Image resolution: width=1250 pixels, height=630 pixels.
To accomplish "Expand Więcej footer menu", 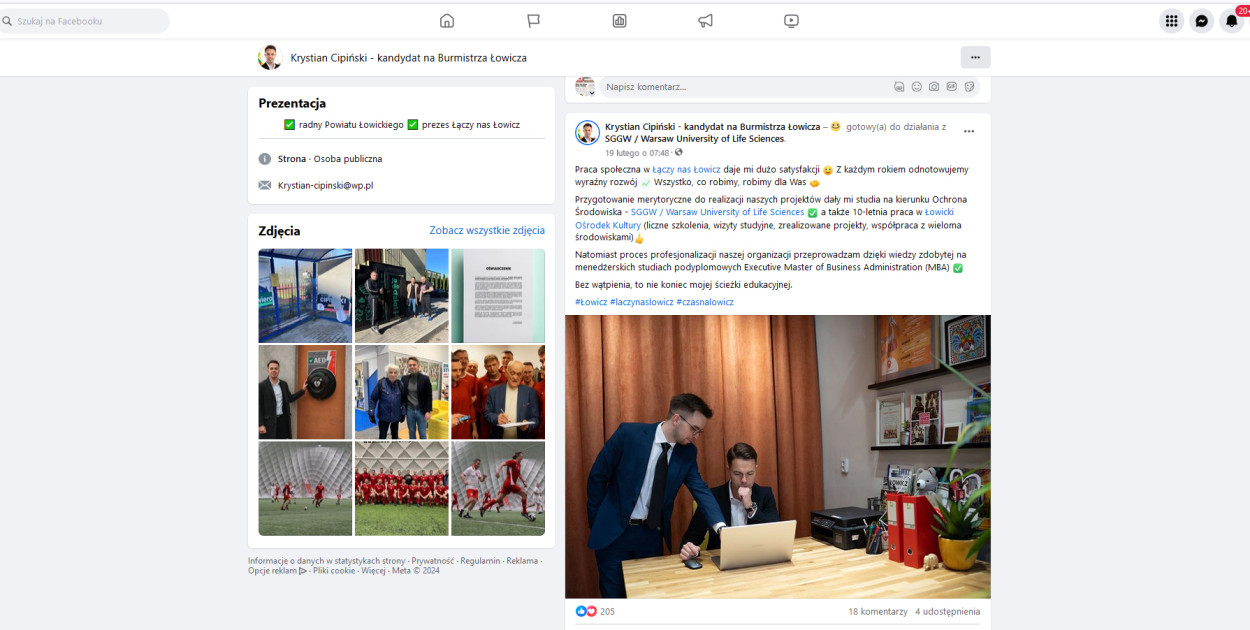I will coord(373,571).
